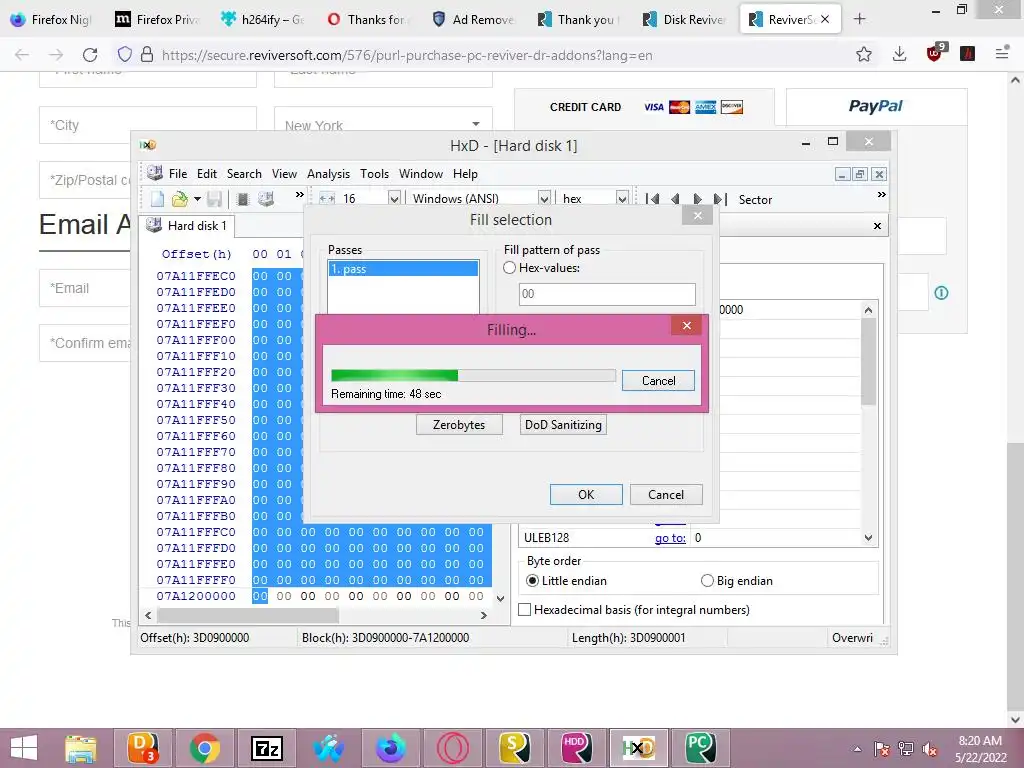The width and height of the screenshot is (1024, 768).
Task: Open the hex offset base dropdown
Action: (x=622, y=199)
